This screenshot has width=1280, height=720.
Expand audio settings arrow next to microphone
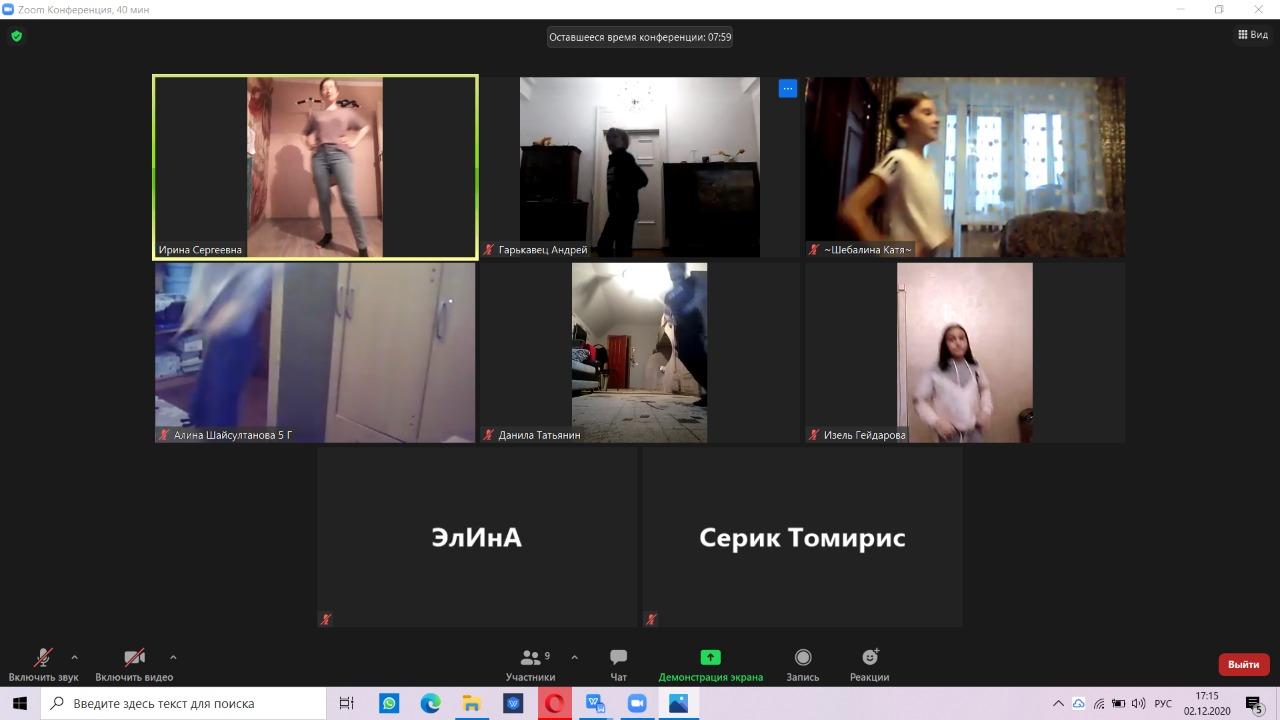tap(74, 657)
